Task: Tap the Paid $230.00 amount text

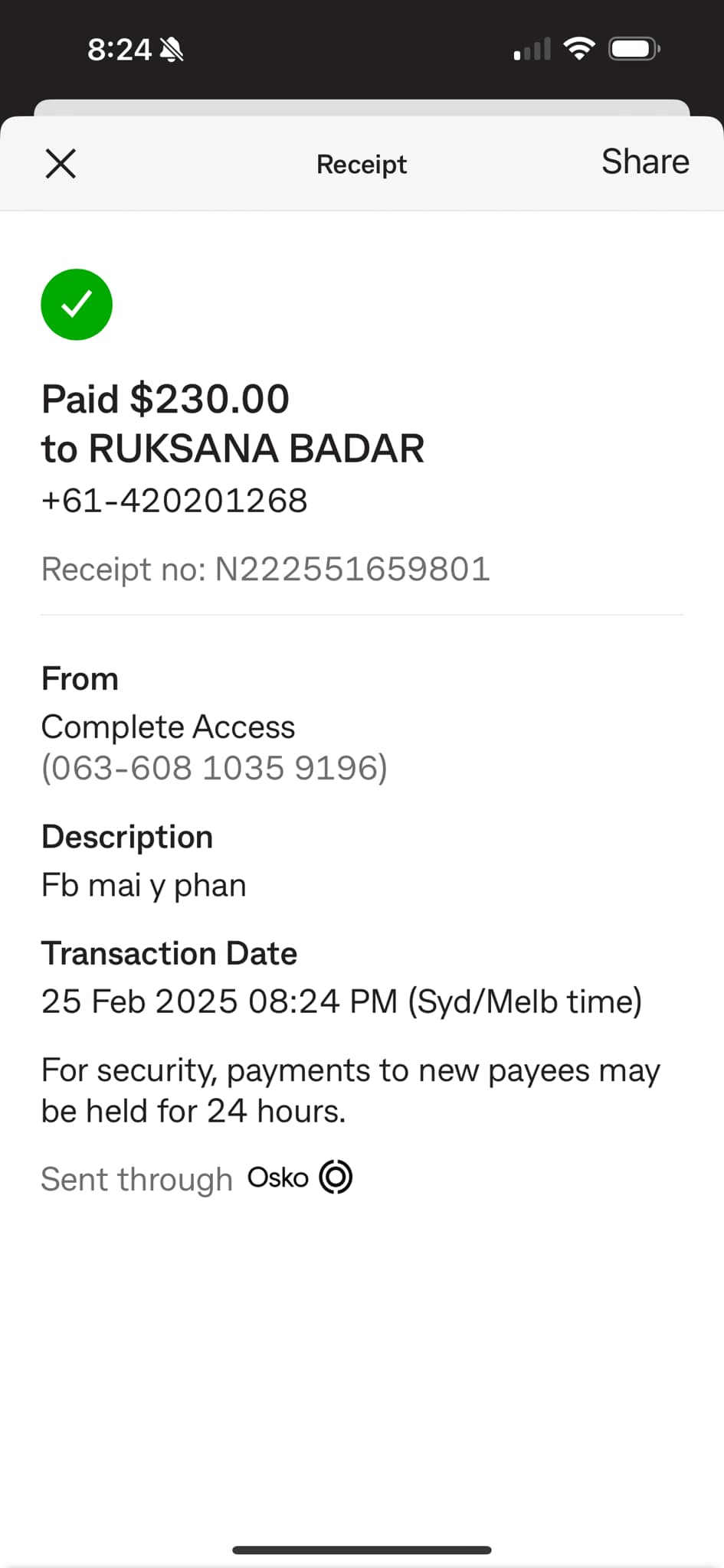Action: point(165,399)
